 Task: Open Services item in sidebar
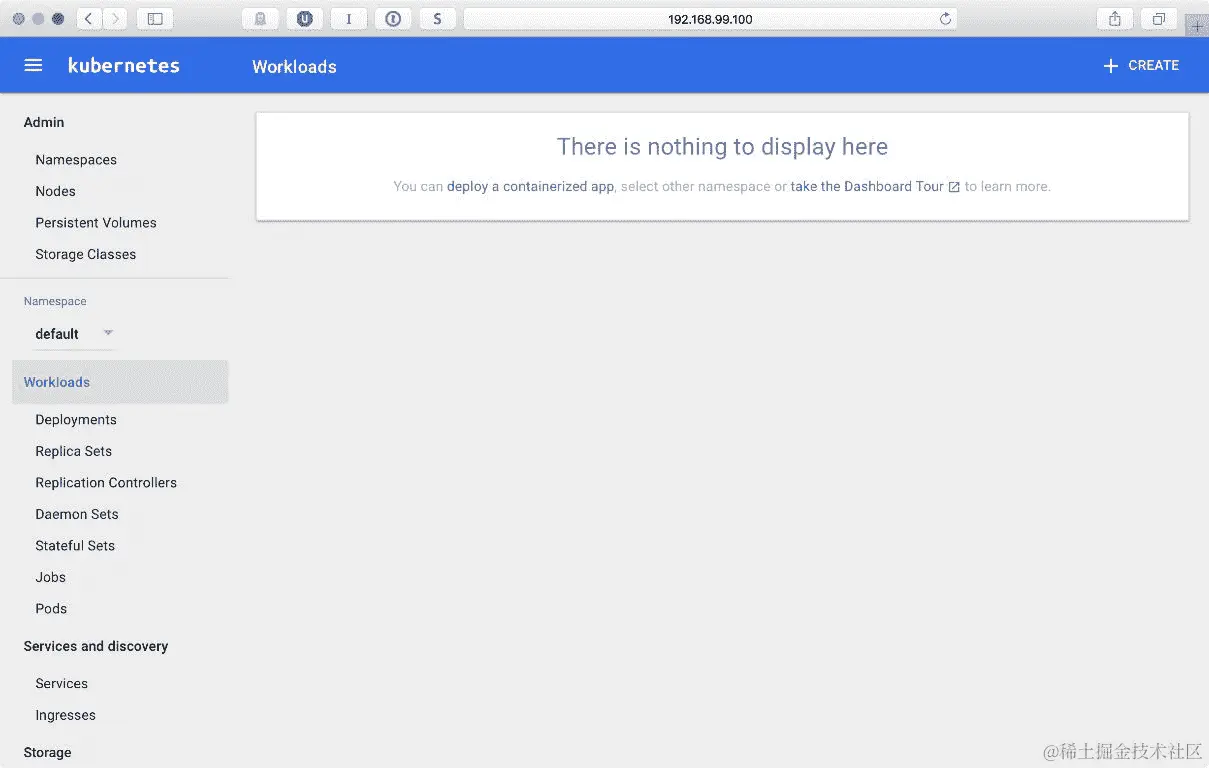click(x=62, y=684)
